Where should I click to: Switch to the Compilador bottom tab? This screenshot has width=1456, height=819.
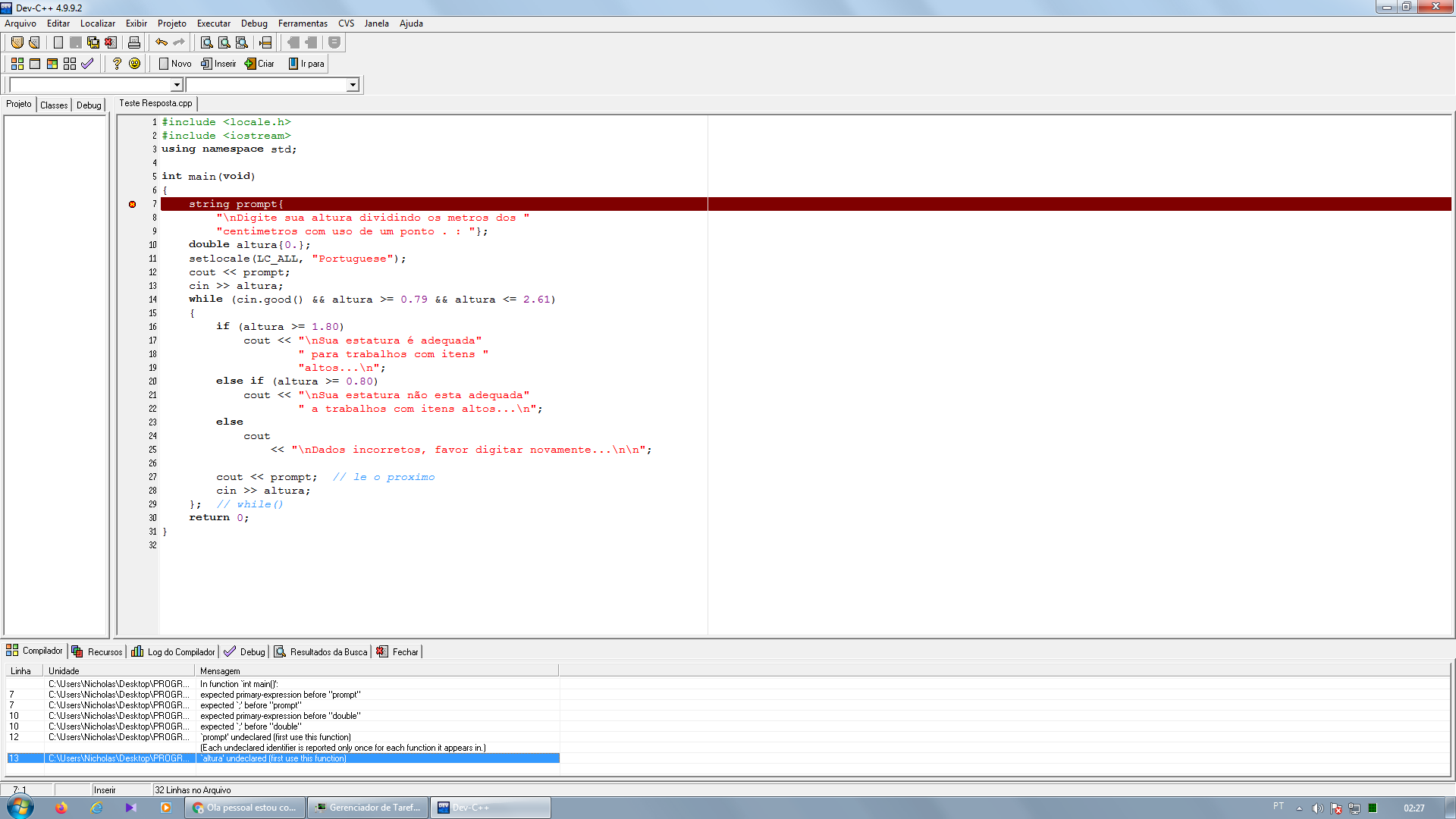coord(35,651)
